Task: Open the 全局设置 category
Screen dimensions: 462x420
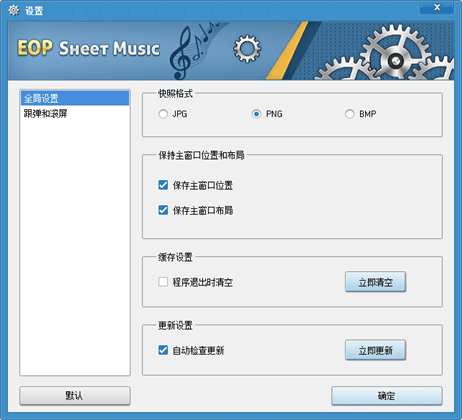Action: [x=75, y=98]
